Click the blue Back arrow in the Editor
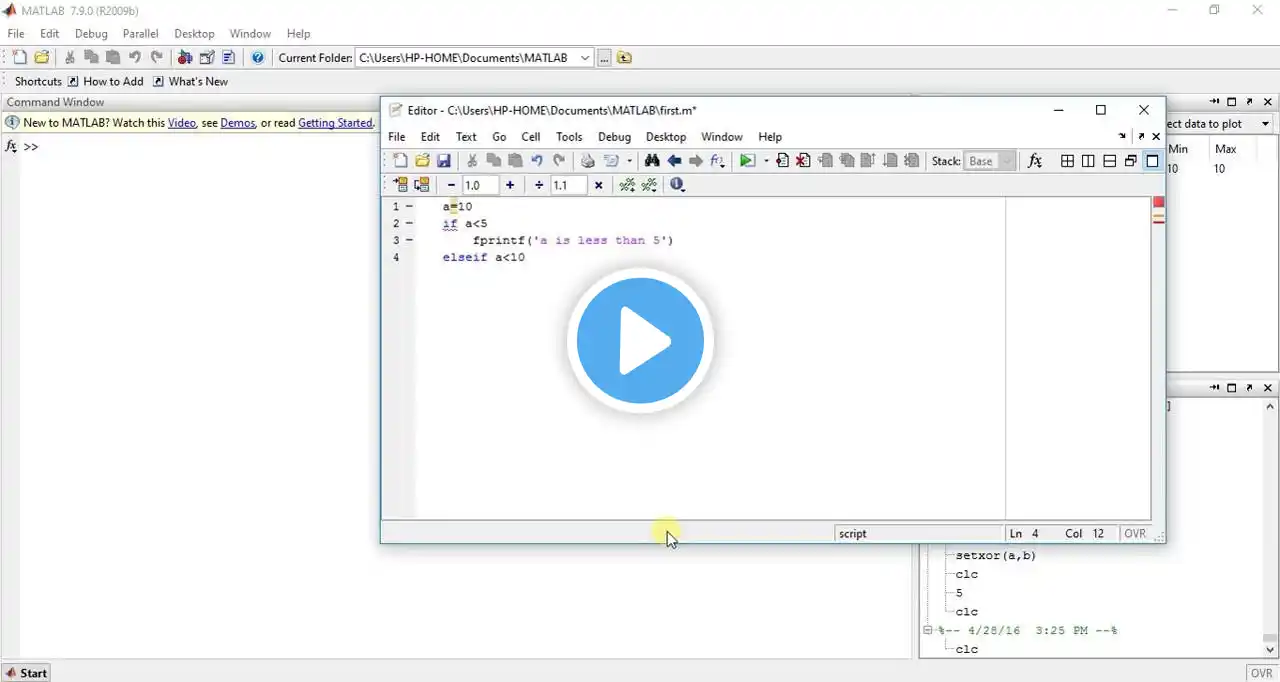Screen dimensions: 1280x682 674,161
